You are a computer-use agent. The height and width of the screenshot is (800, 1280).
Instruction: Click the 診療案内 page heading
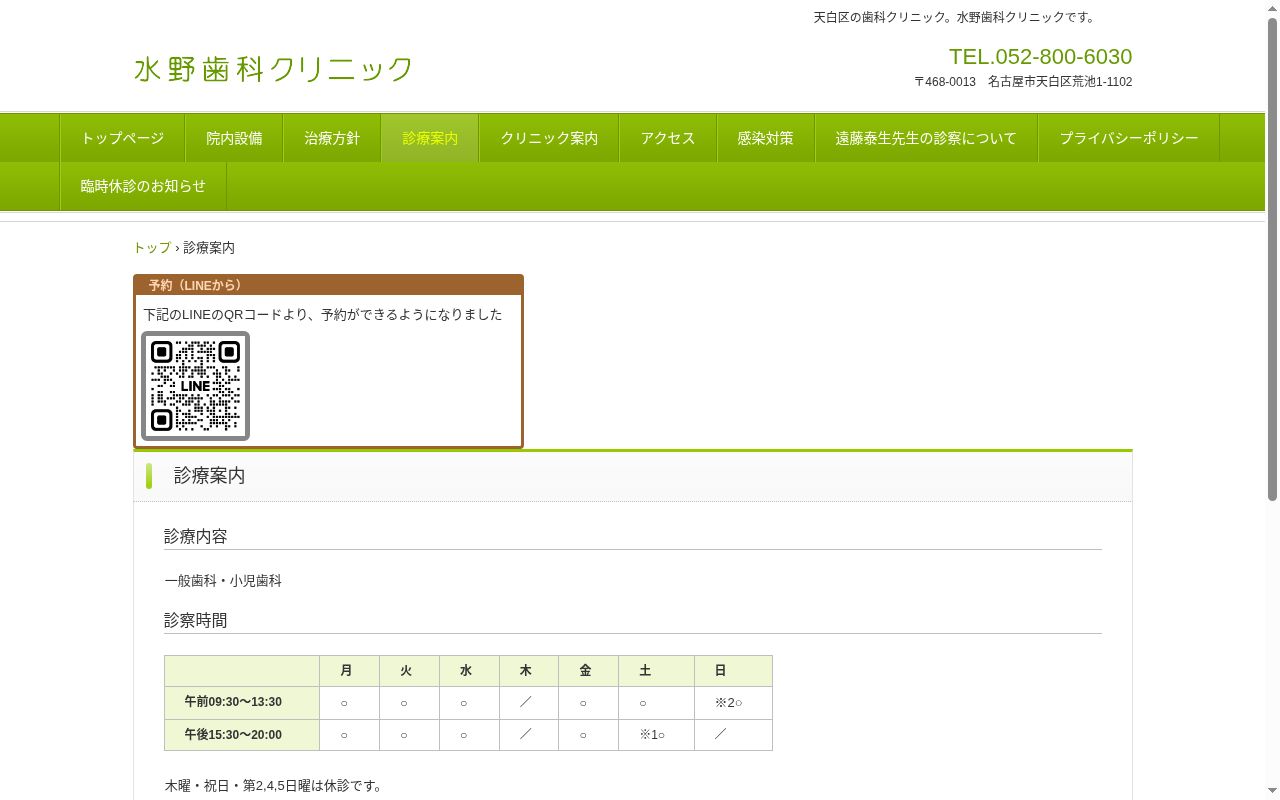pos(209,476)
